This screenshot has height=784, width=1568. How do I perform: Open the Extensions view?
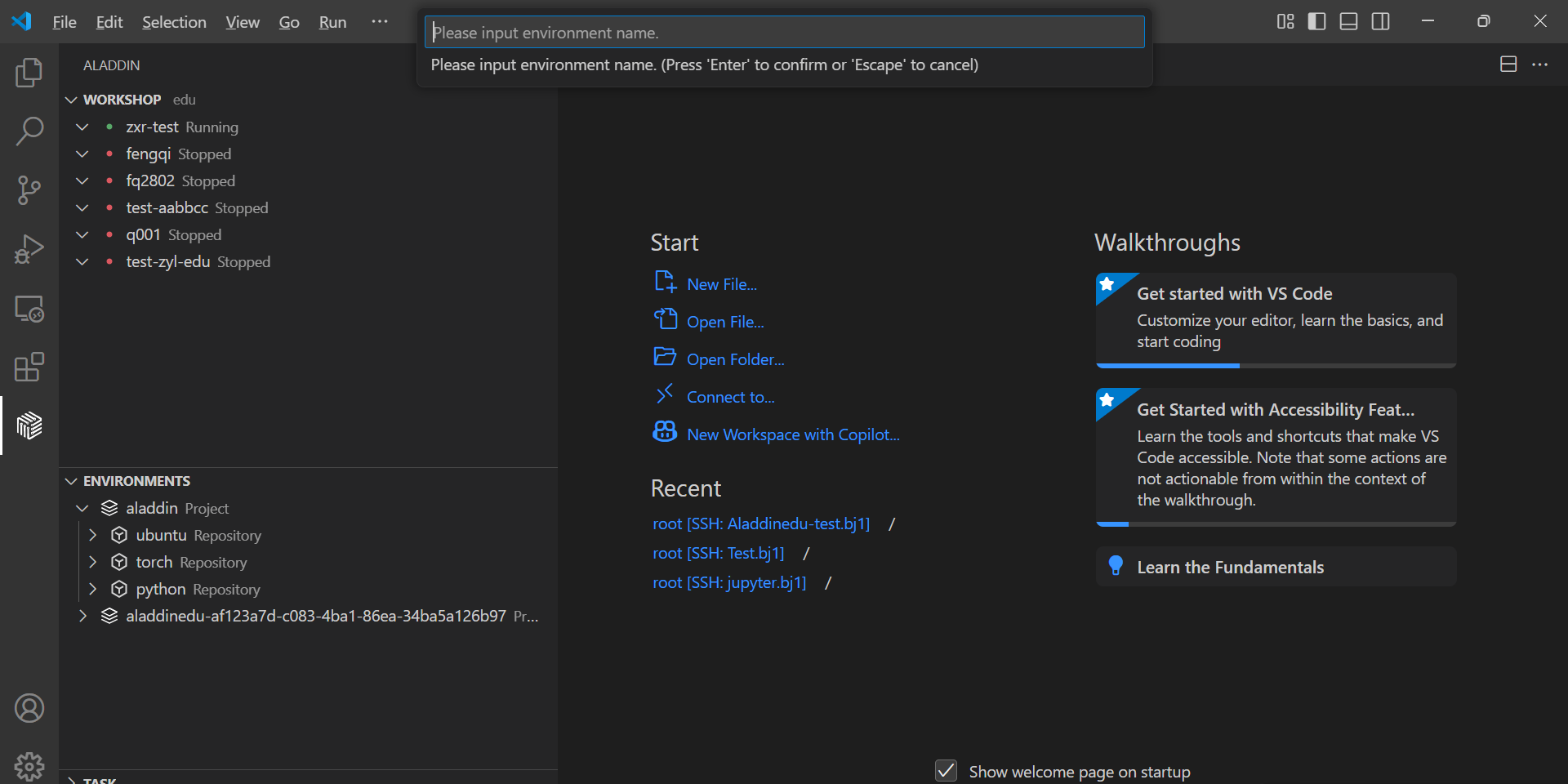29,367
